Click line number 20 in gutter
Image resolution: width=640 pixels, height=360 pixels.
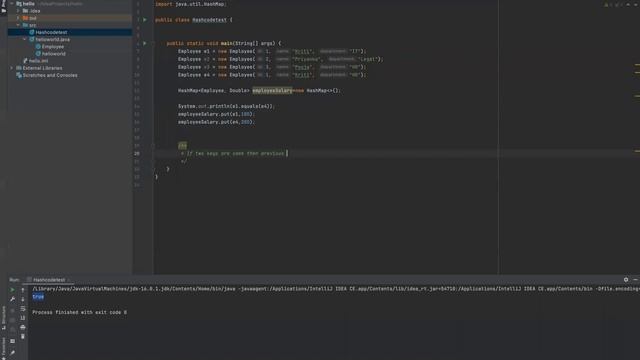tap(137, 153)
